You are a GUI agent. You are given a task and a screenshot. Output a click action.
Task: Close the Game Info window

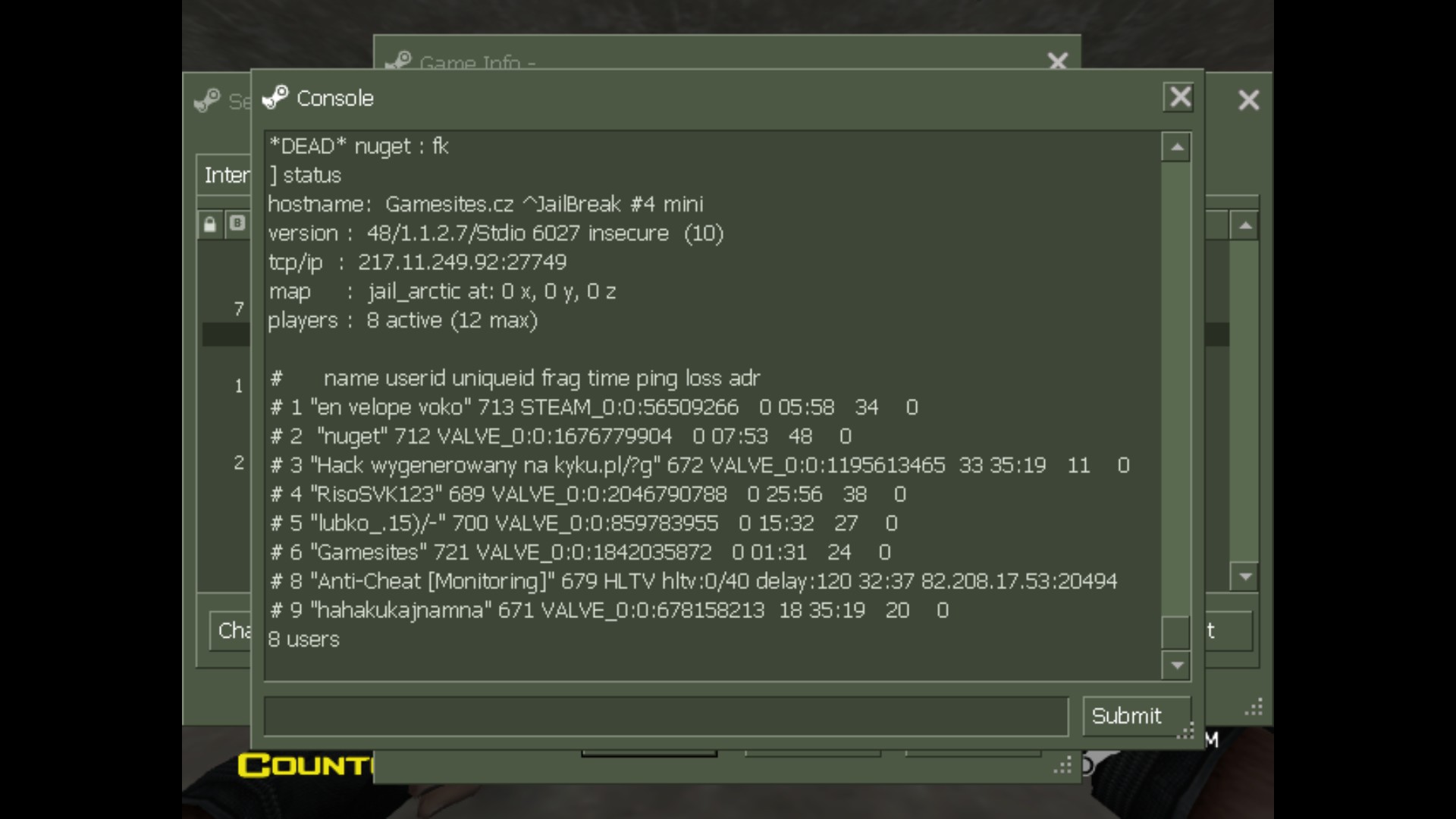[x=1057, y=61]
